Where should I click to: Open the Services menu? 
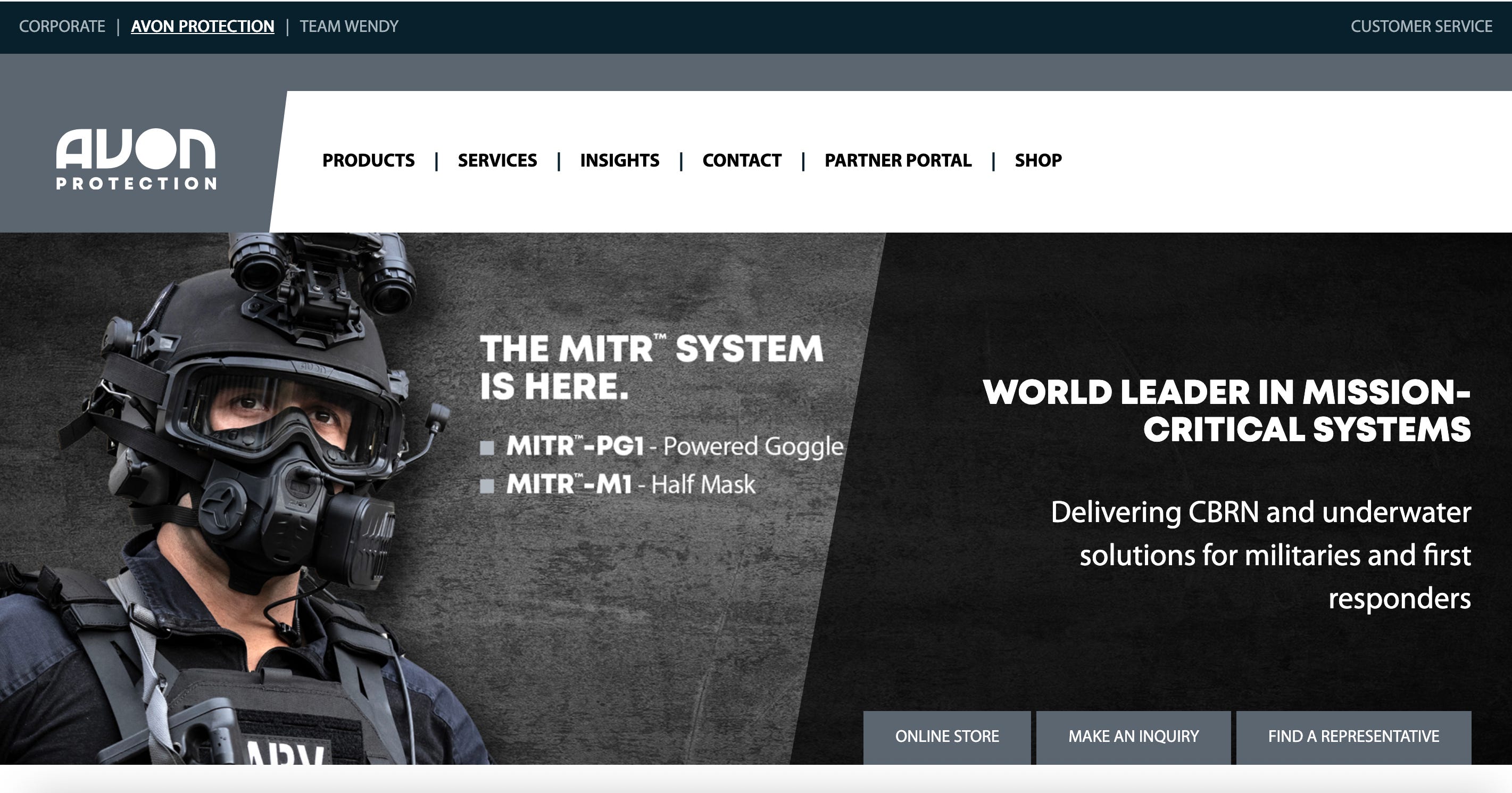[x=497, y=160]
